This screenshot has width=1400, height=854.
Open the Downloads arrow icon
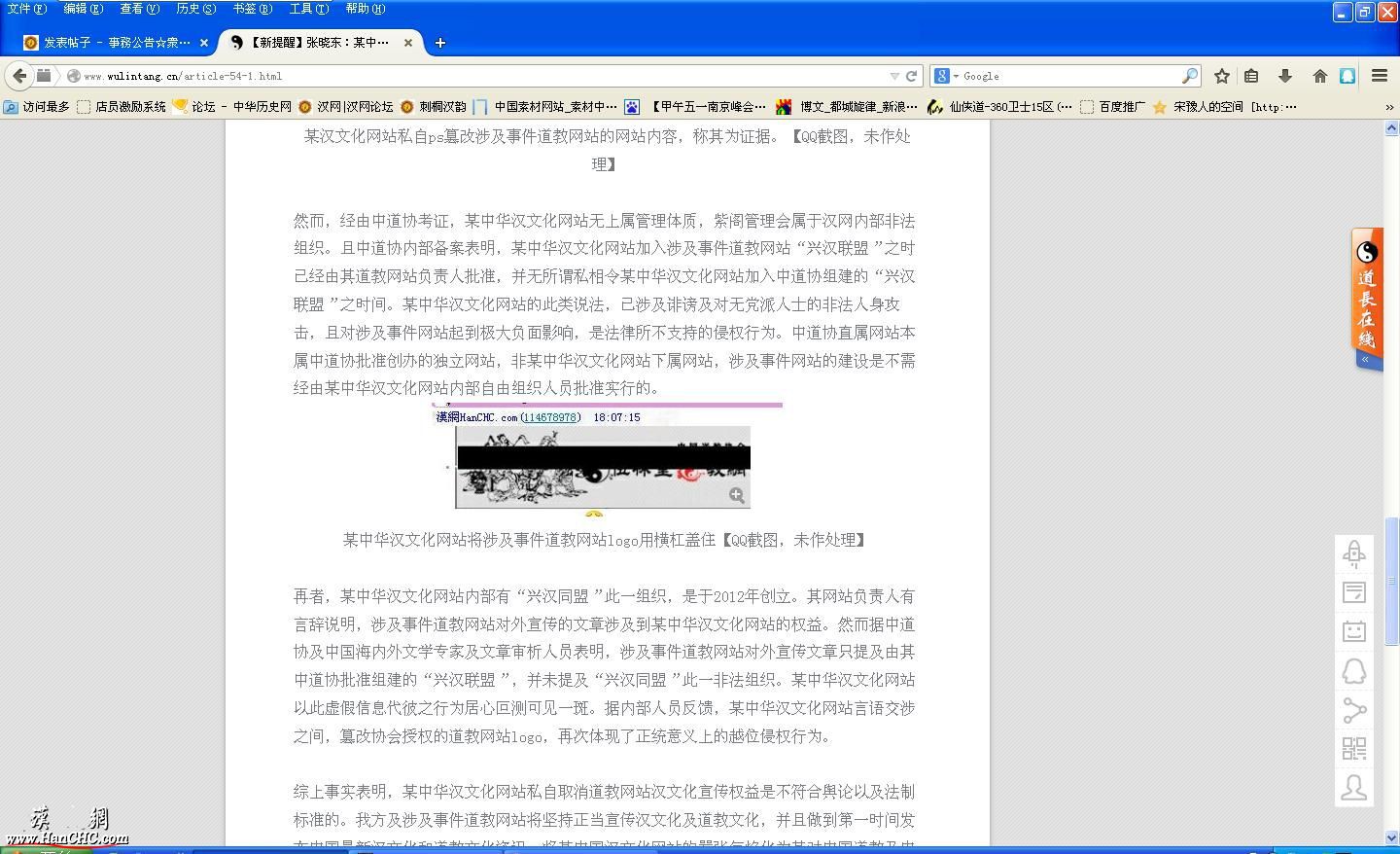[1286, 75]
